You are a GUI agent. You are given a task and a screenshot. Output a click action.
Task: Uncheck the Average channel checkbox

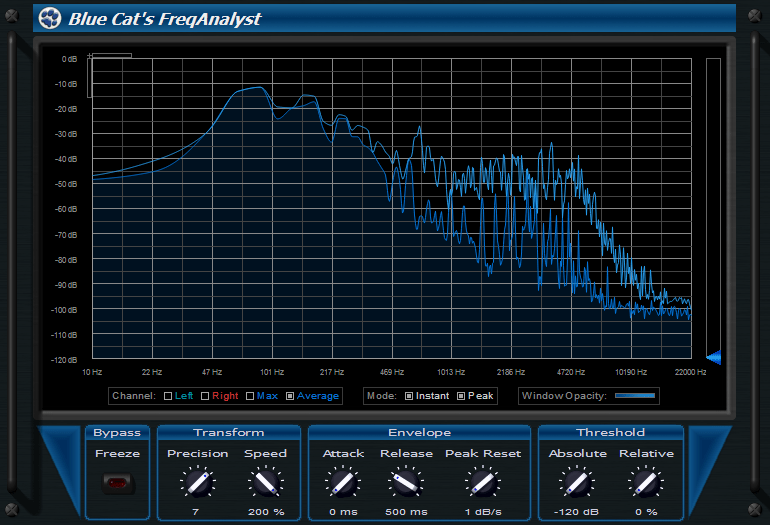(x=290, y=396)
